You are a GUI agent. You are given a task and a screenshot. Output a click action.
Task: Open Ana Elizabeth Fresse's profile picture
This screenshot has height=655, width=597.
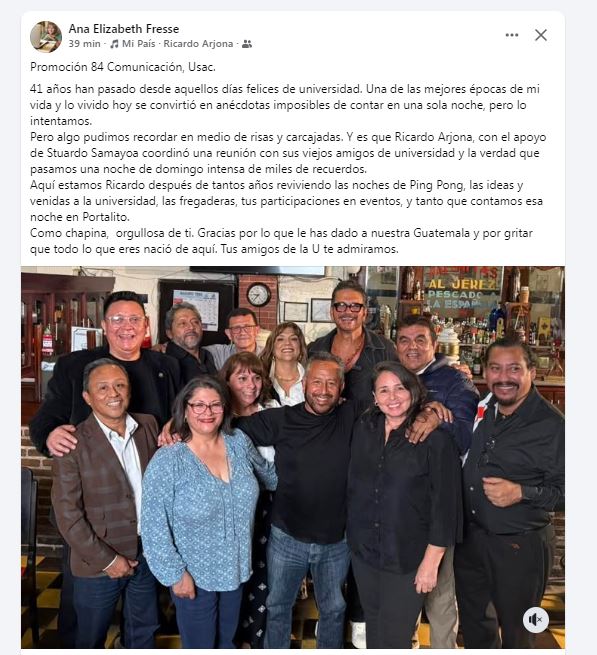pyautogui.click(x=46, y=36)
